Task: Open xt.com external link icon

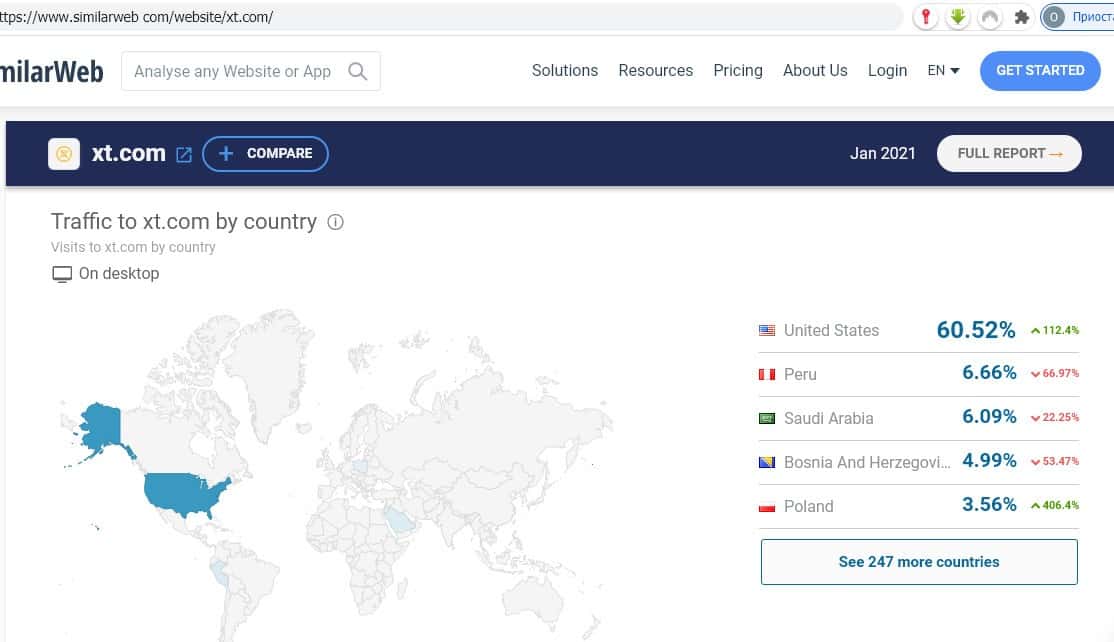Action: click(184, 154)
